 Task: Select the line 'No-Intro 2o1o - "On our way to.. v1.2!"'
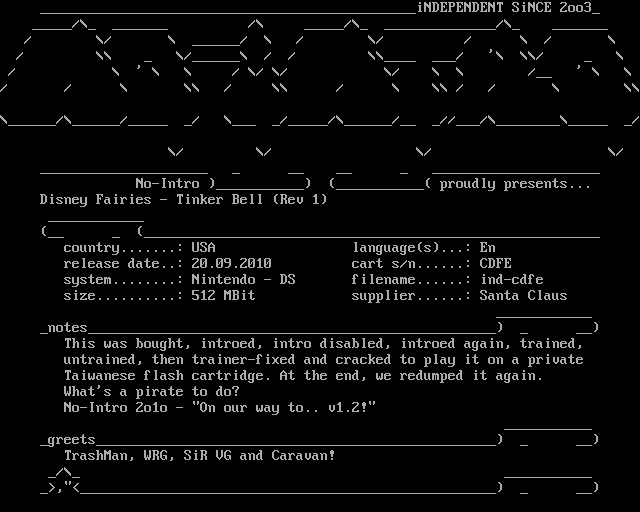(220, 407)
